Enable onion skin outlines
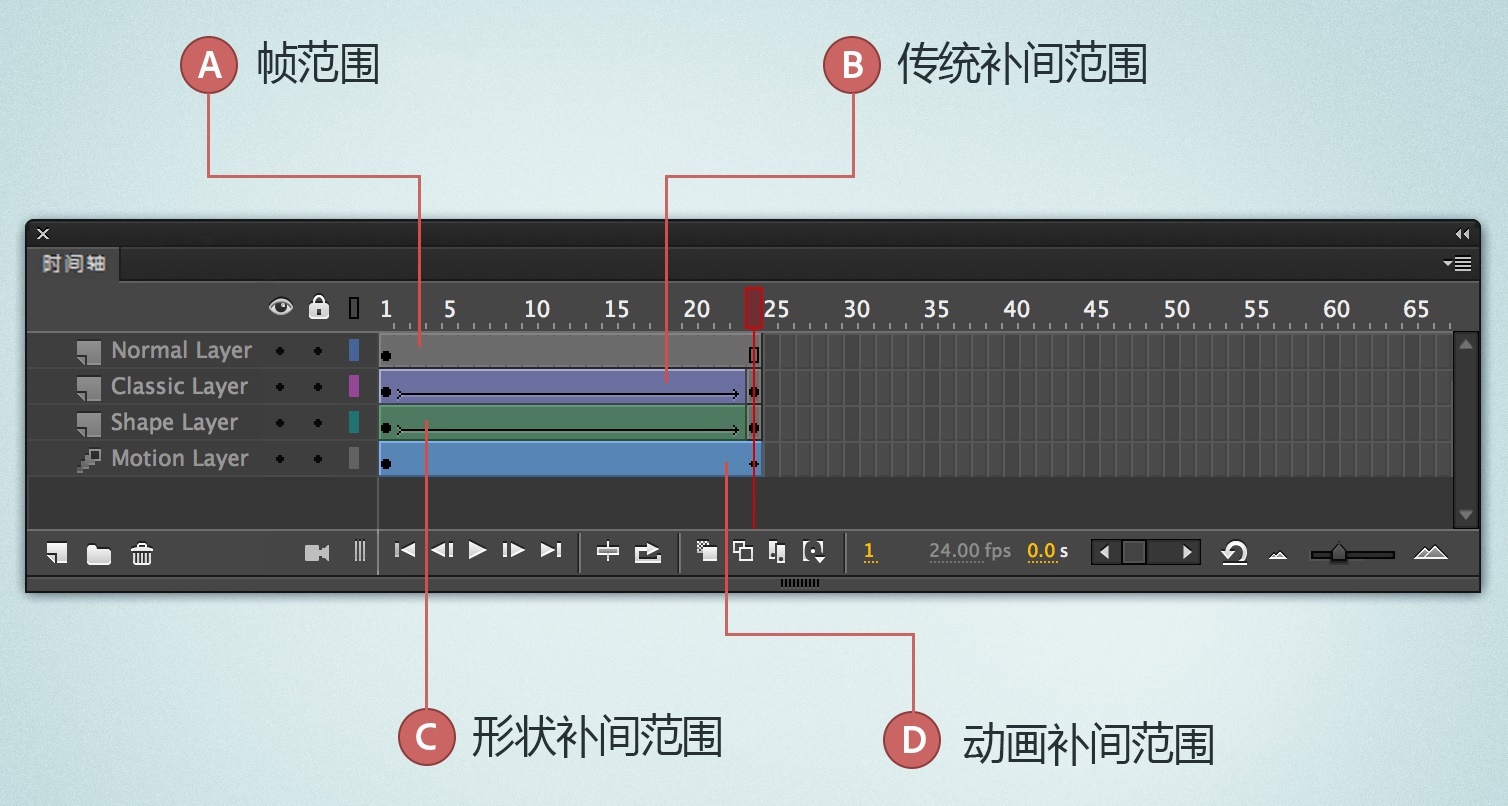This screenshot has width=1508, height=806. [743, 551]
